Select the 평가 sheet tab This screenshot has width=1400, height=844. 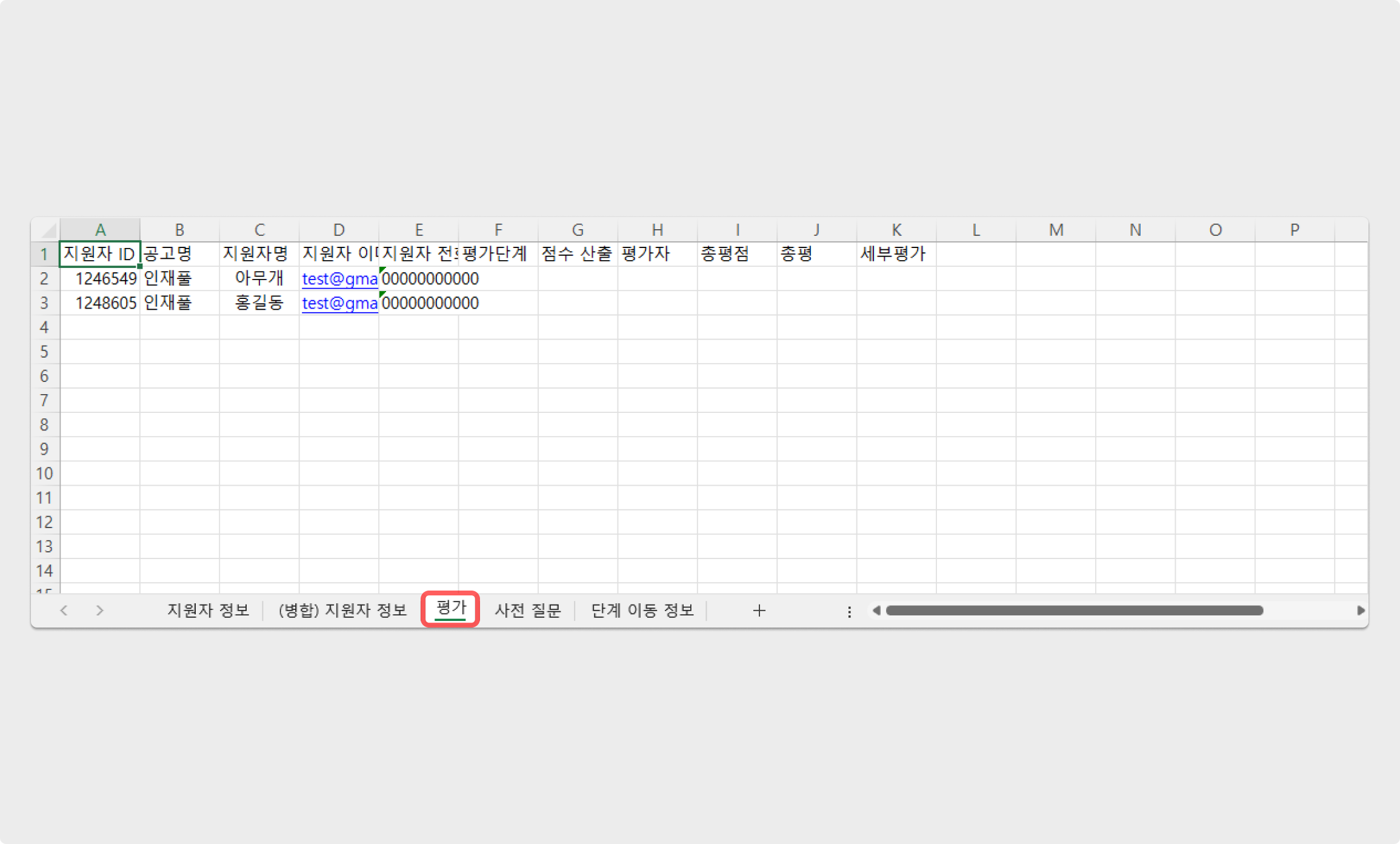[x=451, y=608]
